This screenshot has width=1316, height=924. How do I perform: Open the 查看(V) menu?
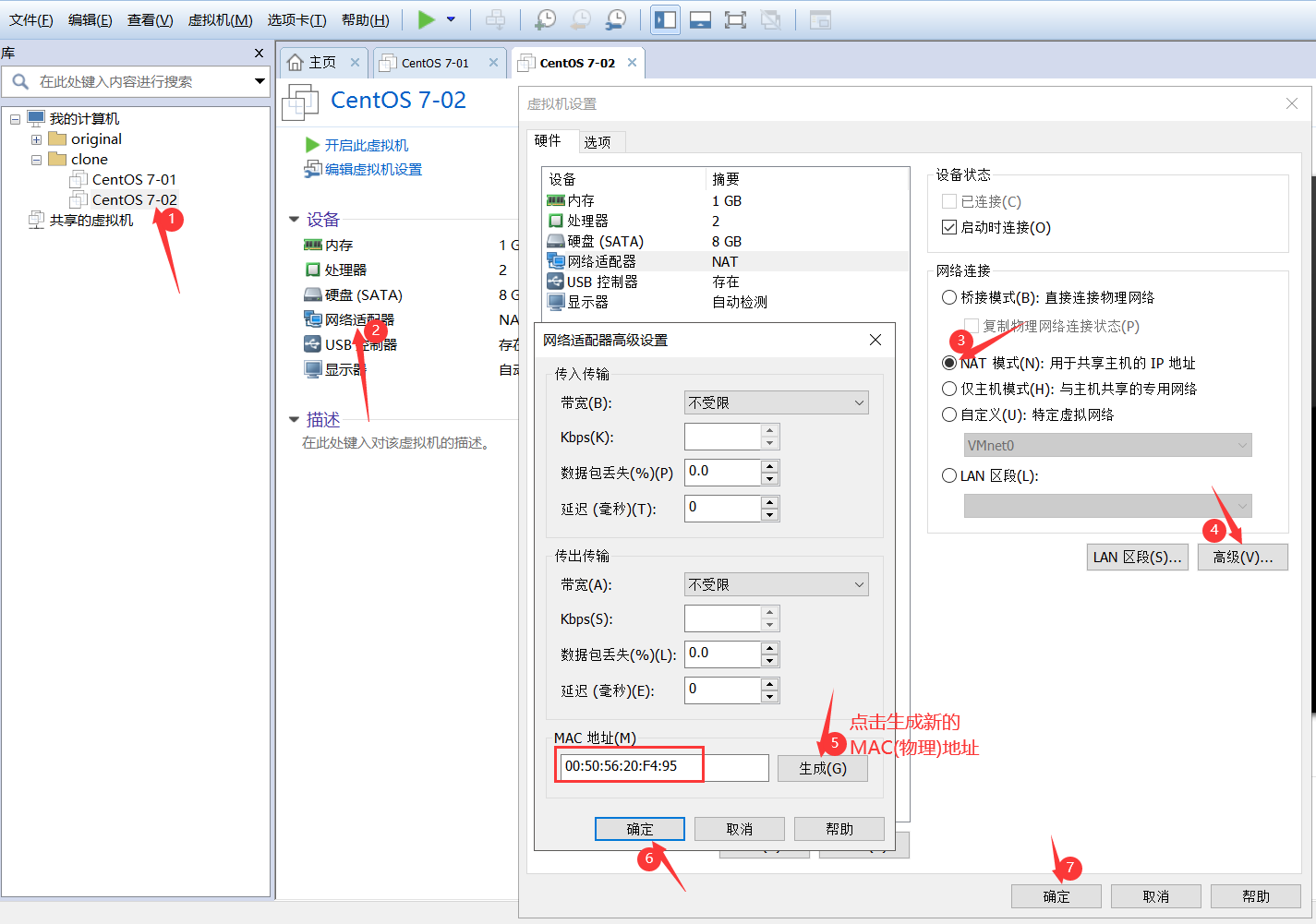tap(151, 19)
